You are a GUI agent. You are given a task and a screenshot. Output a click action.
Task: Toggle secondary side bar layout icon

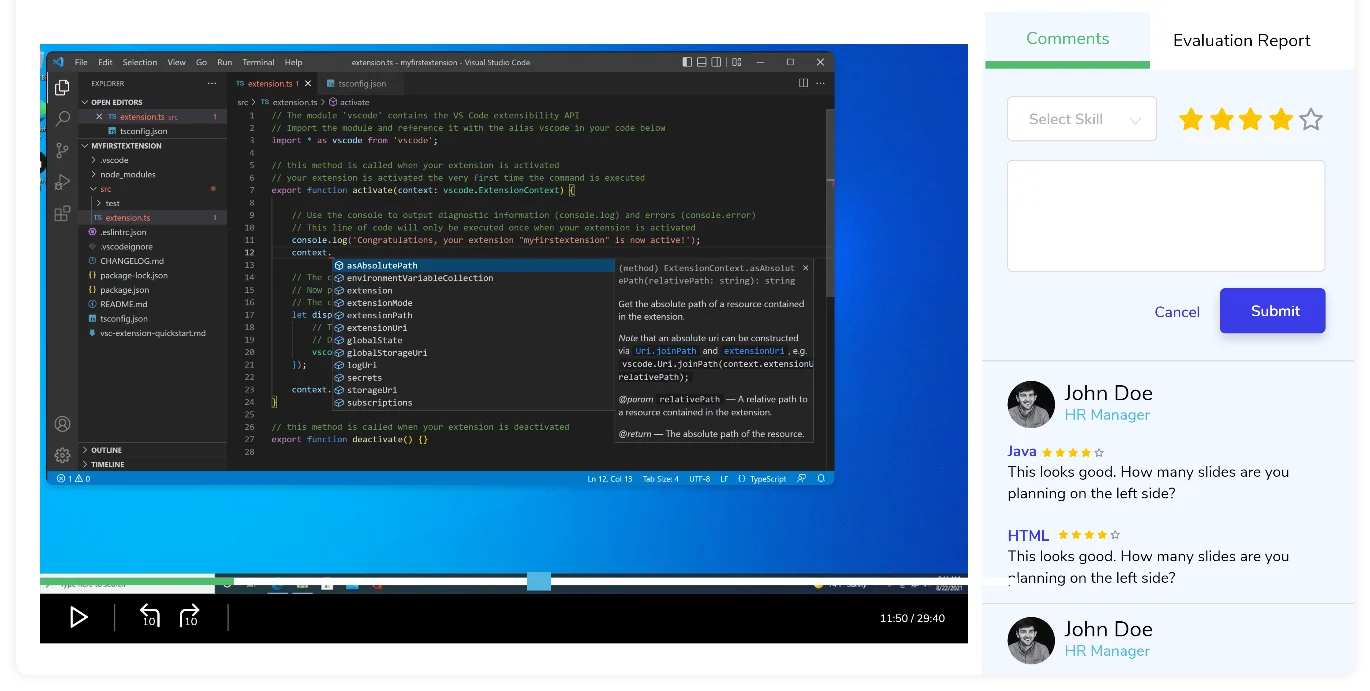[x=717, y=62]
